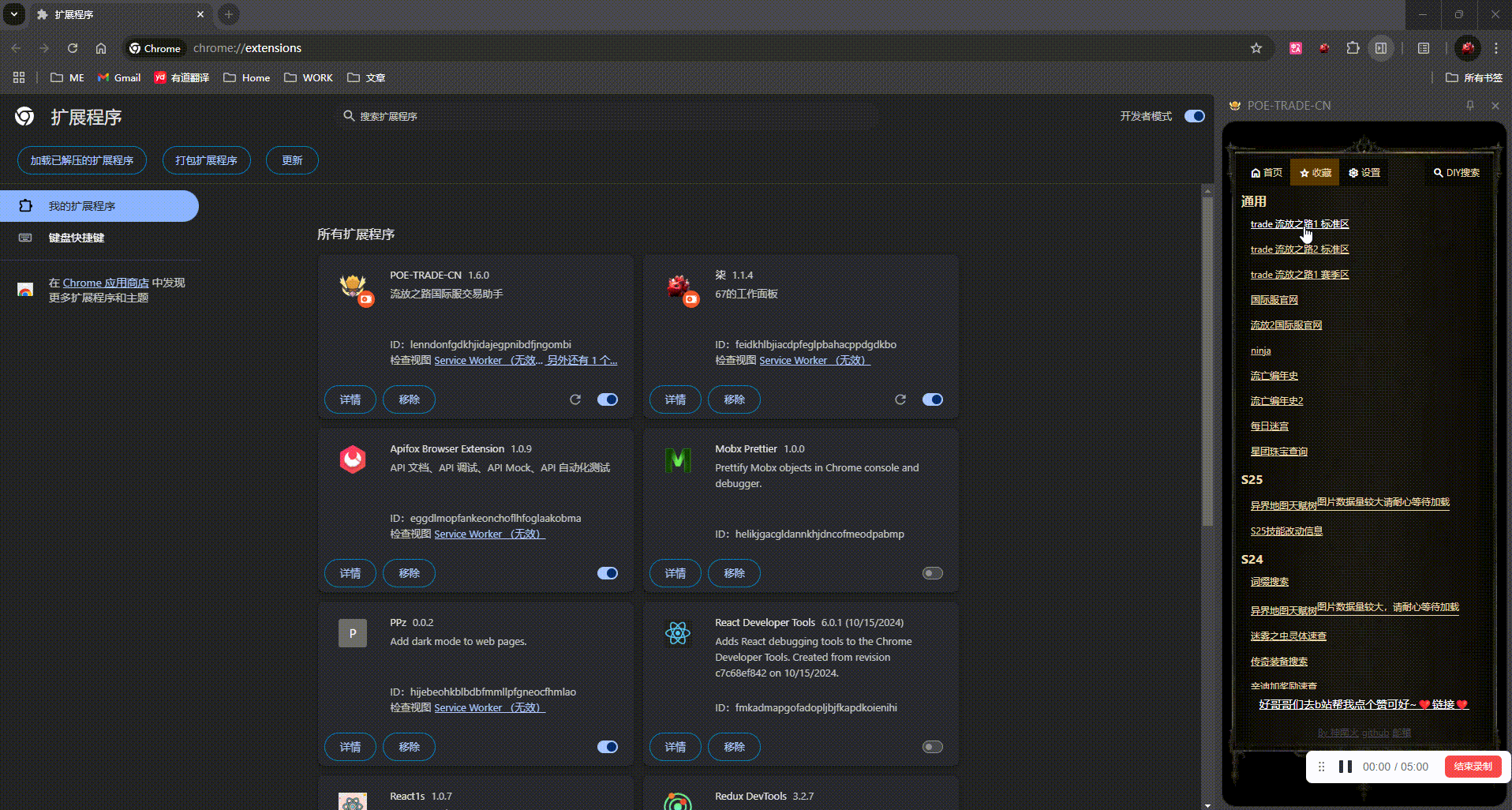Open the ninja link
Screen dimensions: 1512x810
[1260, 351]
